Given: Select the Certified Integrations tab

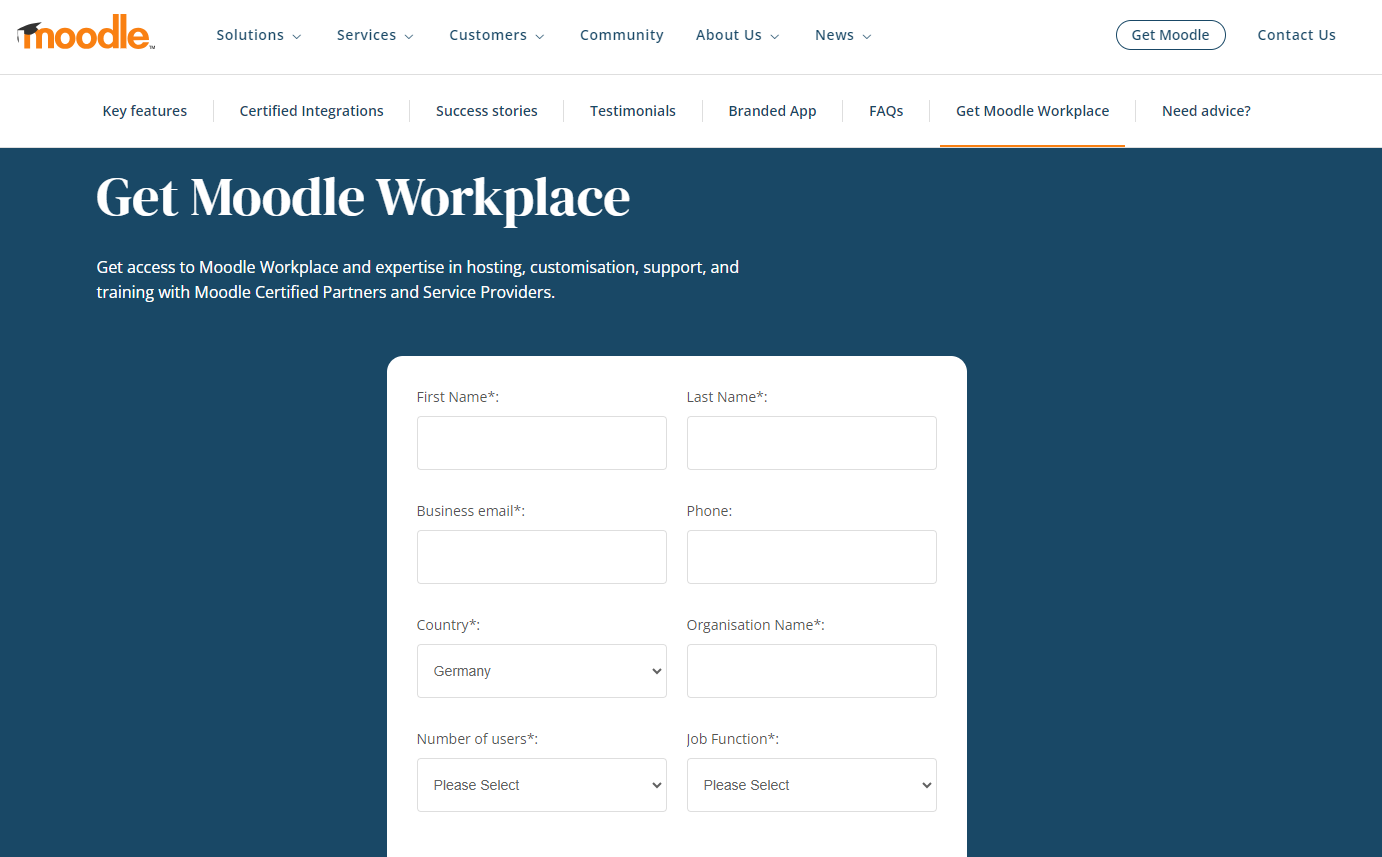Looking at the screenshot, I should tap(311, 111).
